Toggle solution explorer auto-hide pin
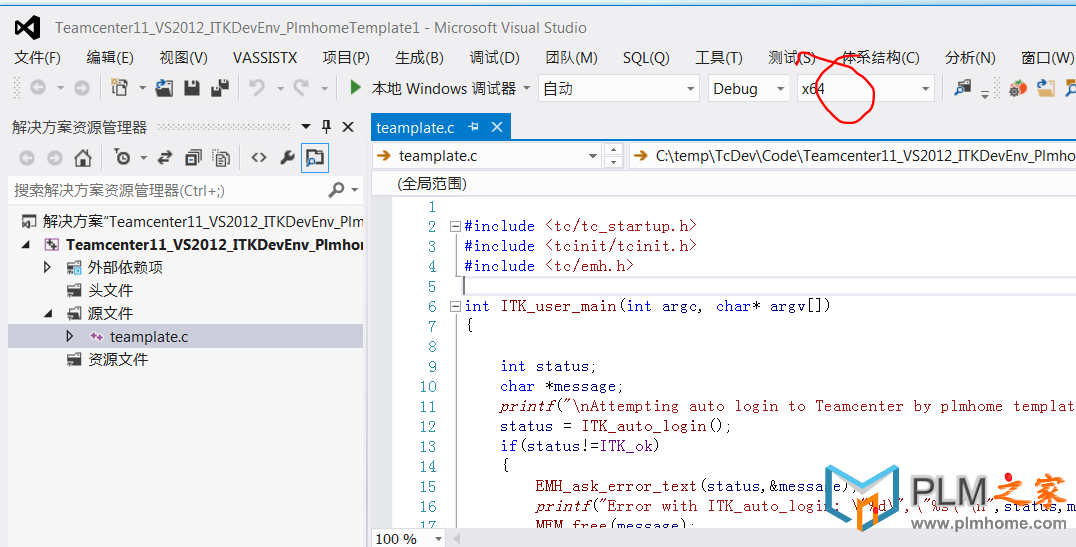This screenshot has height=547, width=1076. (327, 126)
